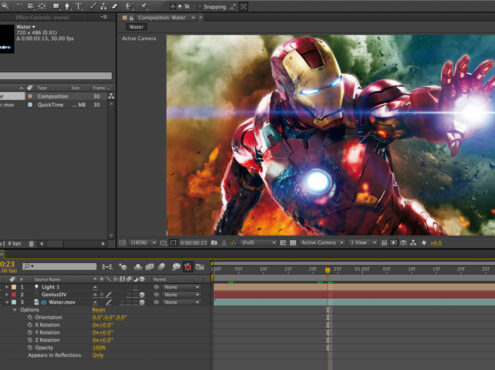Viewport: 495px width, 370px height.
Task: Click the Composition: Water tab
Action: tap(162, 18)
